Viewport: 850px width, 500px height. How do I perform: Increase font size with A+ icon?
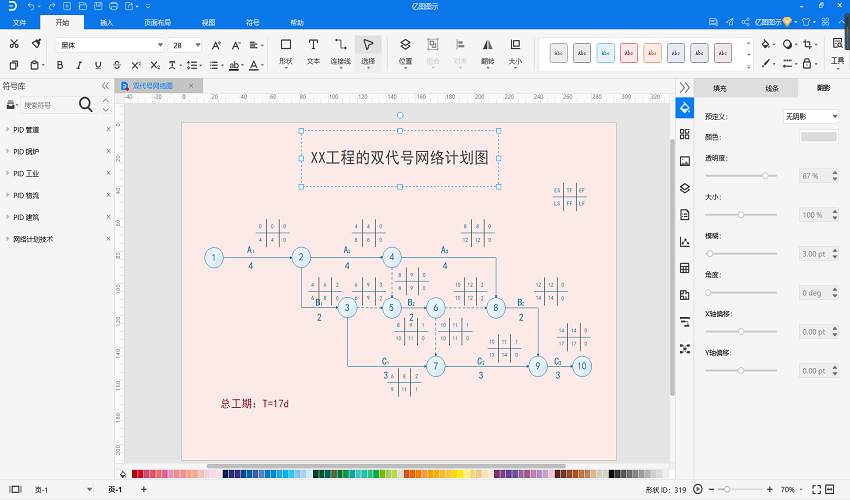click(216, 46)
